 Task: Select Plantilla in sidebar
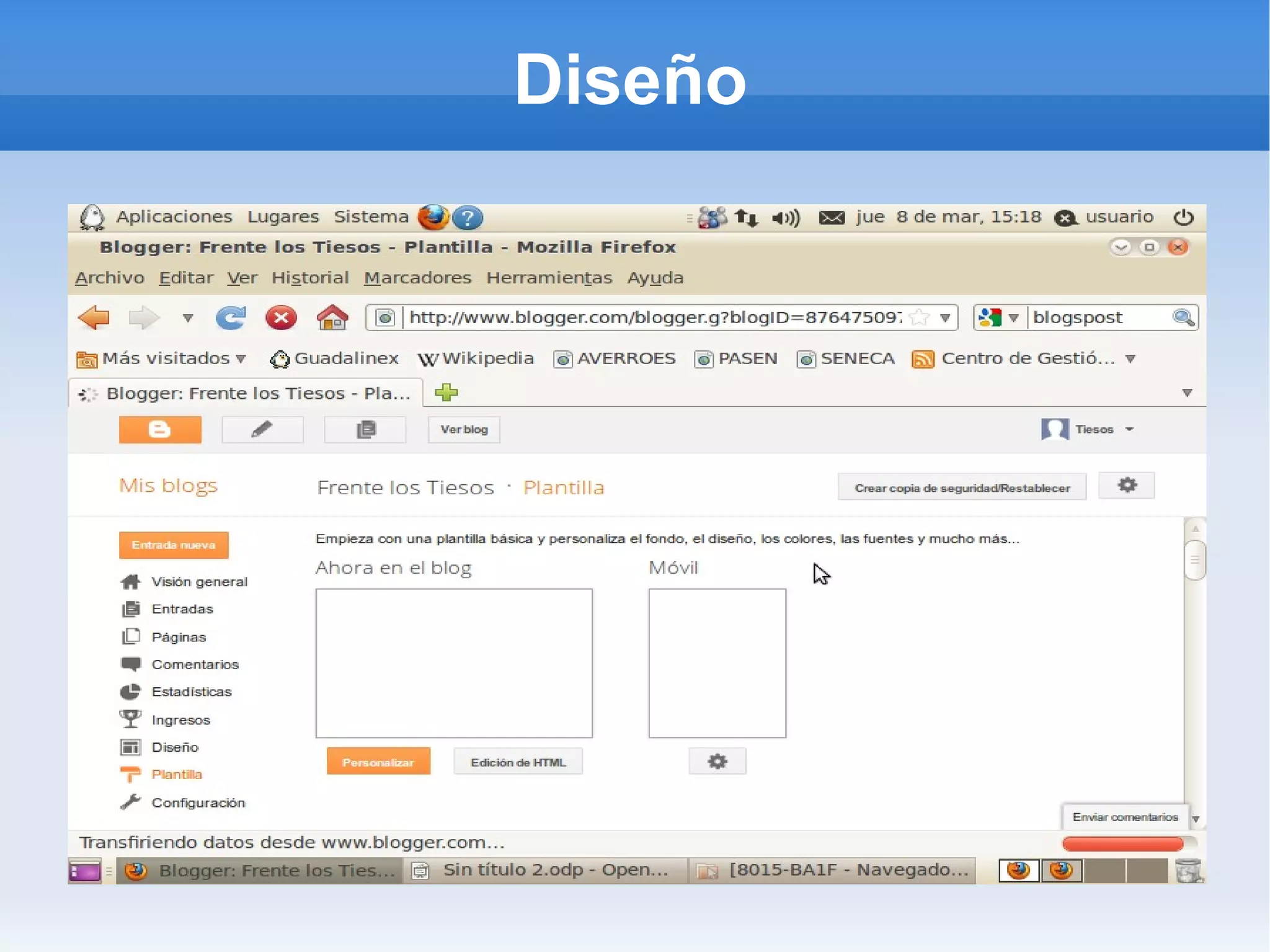[x=161, y=775]
